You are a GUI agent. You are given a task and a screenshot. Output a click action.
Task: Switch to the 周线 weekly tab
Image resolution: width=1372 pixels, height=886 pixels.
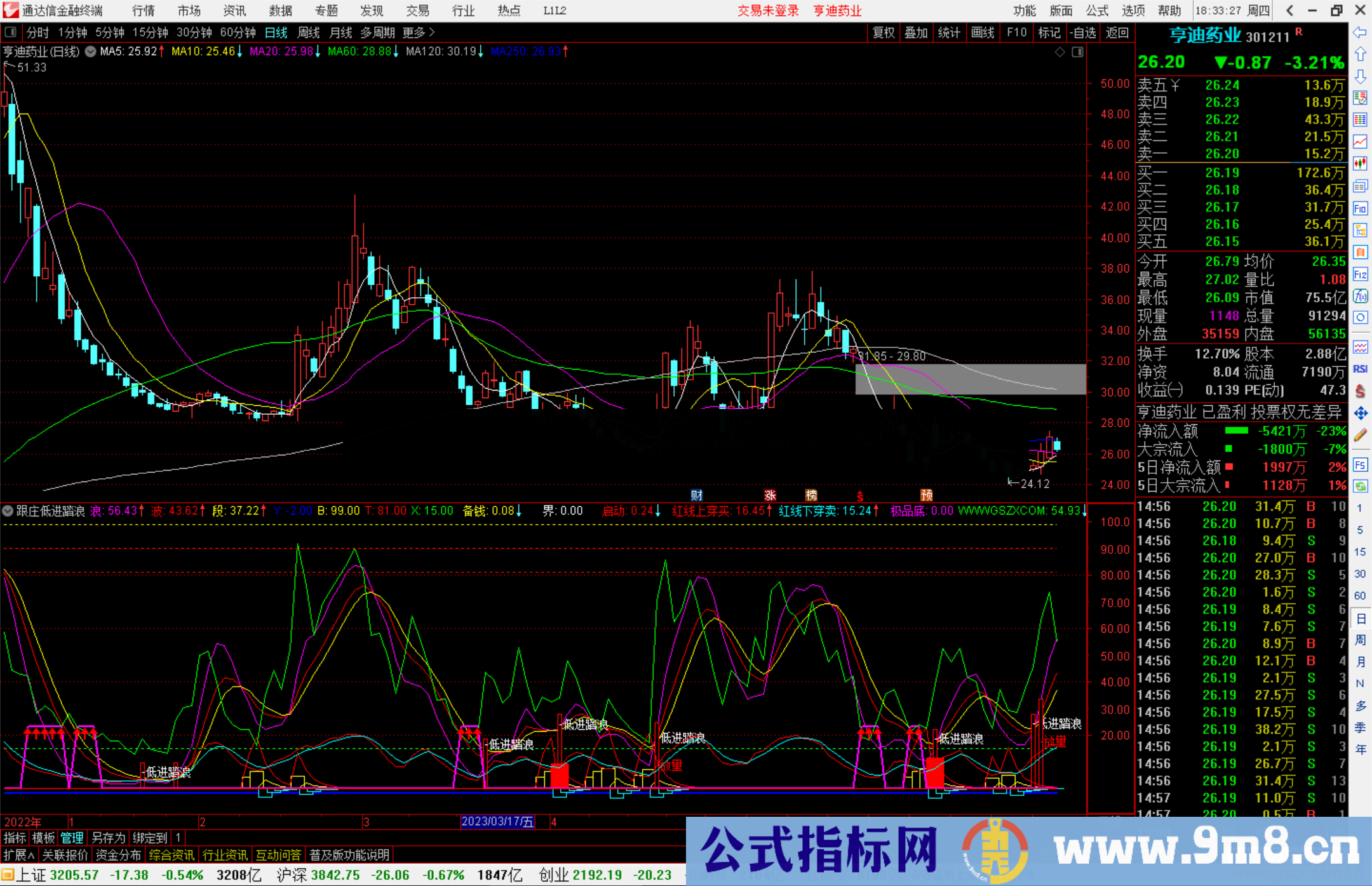(x=309, y=32)
